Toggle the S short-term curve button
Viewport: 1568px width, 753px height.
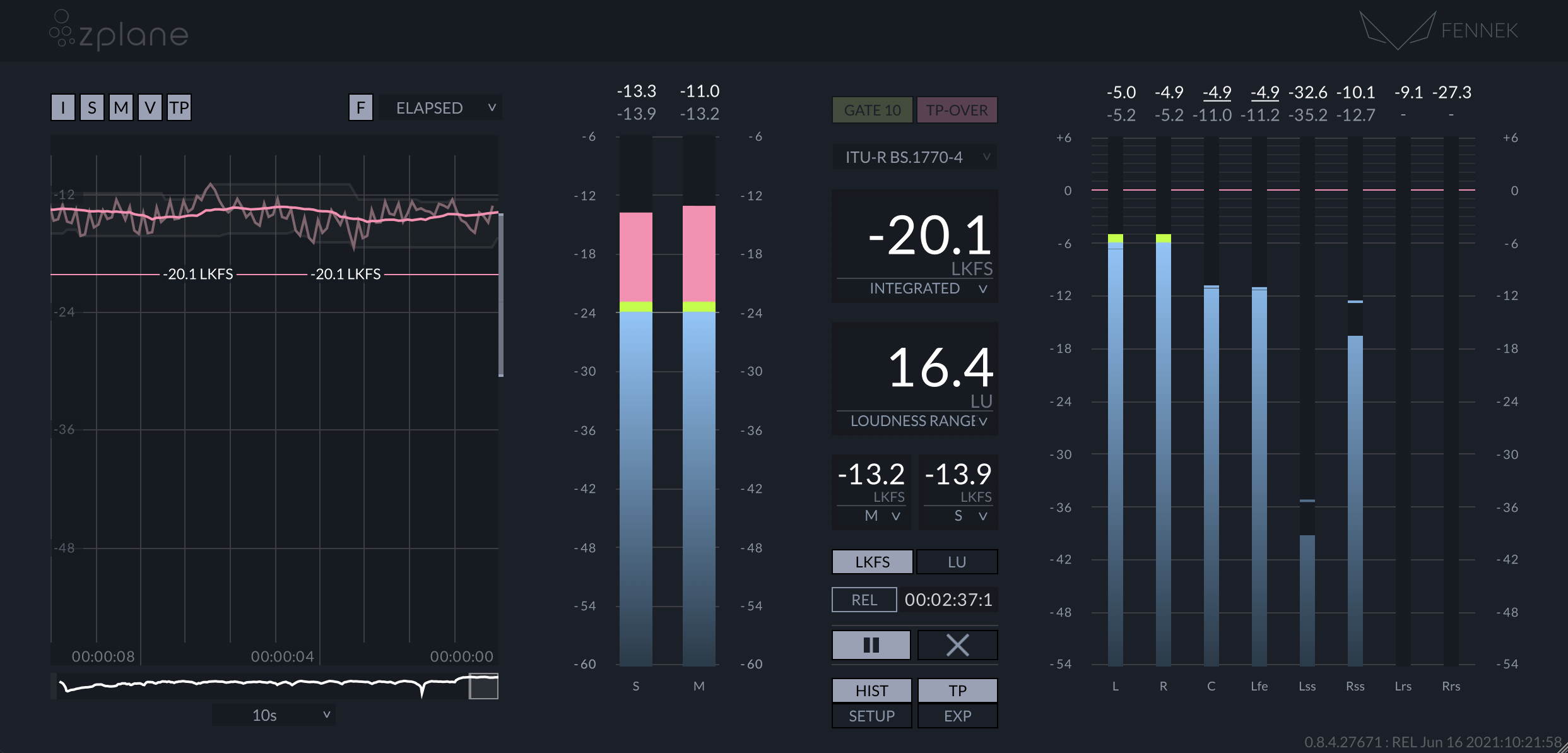point(91,108)
